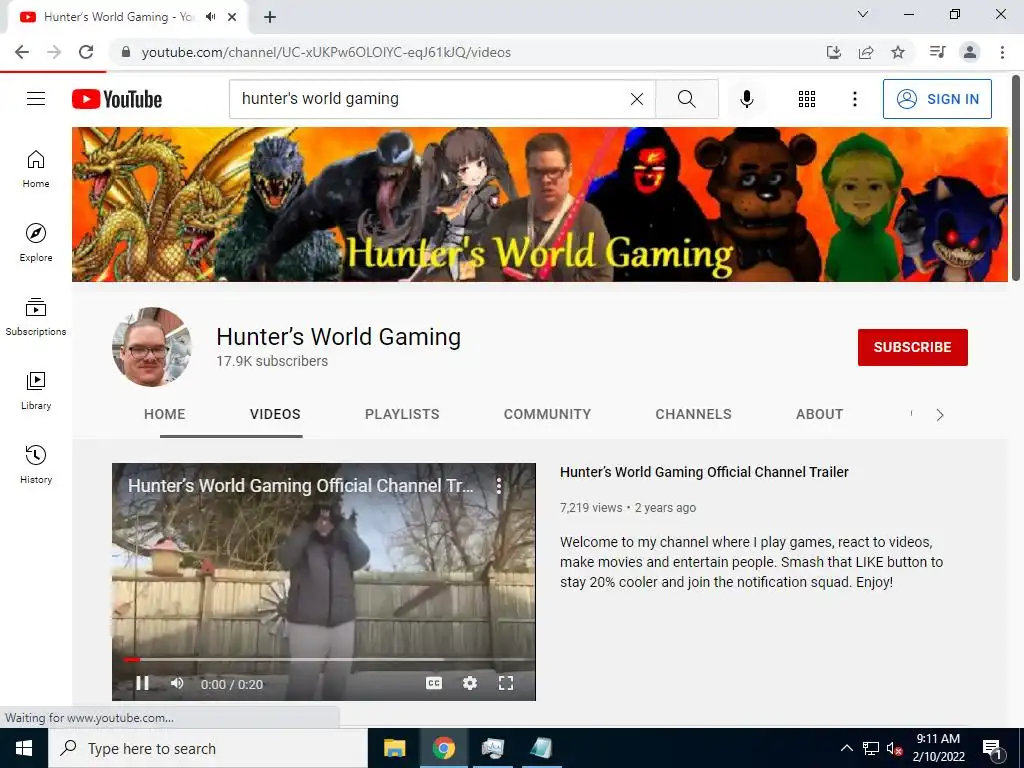View site info via the lock icon

[x=126, y=52]
